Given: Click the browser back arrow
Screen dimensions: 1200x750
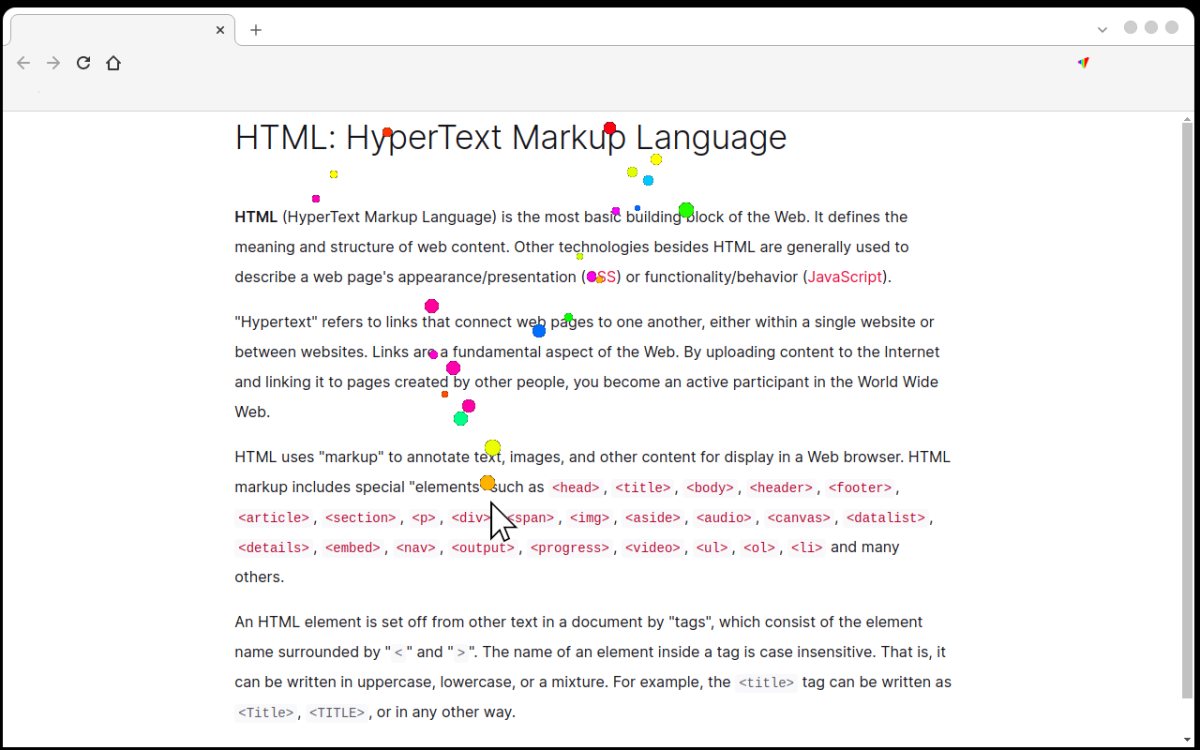Looking at the screenshot, I should (24, 63).
